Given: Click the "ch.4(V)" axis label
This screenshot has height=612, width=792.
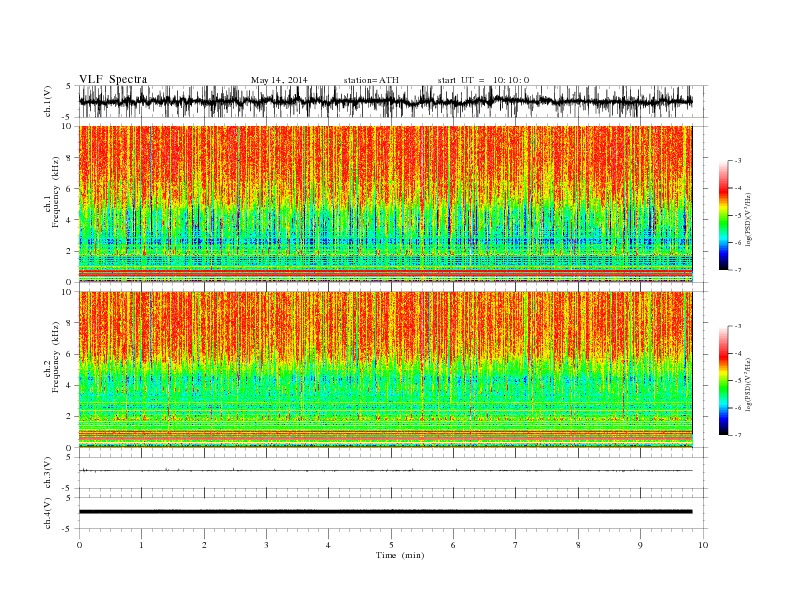Looking at the screenshot, I should pyautogui.click(x=48, y=513).
